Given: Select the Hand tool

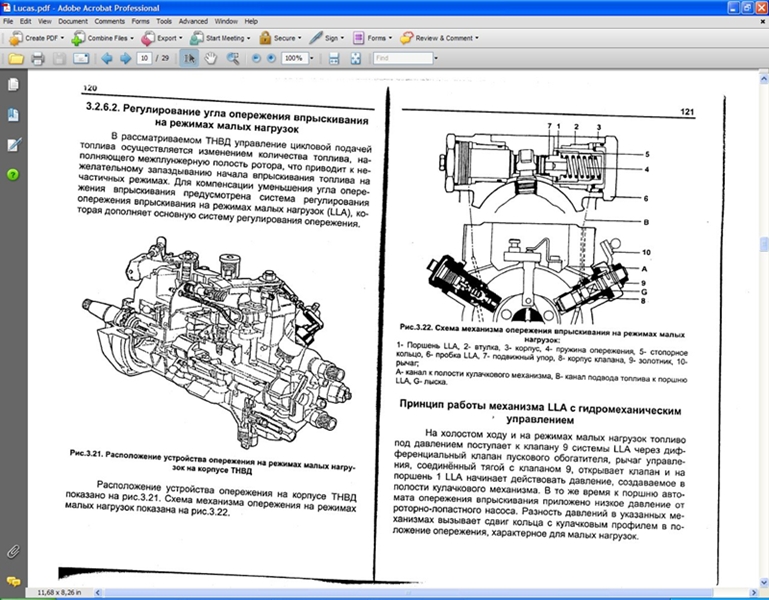Looking at the screenshot, I should 211,59.
